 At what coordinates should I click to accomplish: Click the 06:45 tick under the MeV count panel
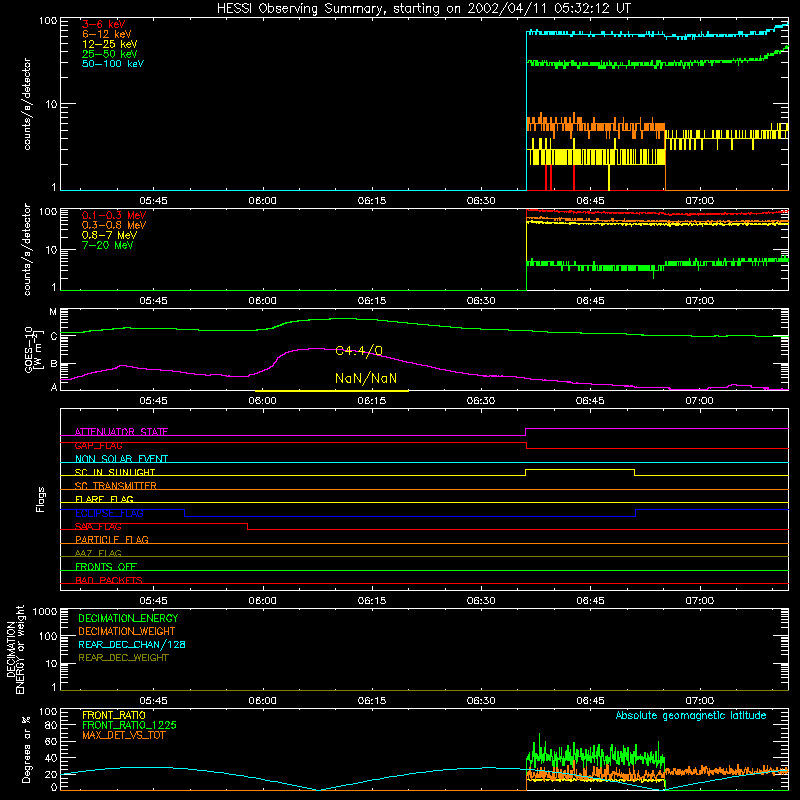coord(590,301)
